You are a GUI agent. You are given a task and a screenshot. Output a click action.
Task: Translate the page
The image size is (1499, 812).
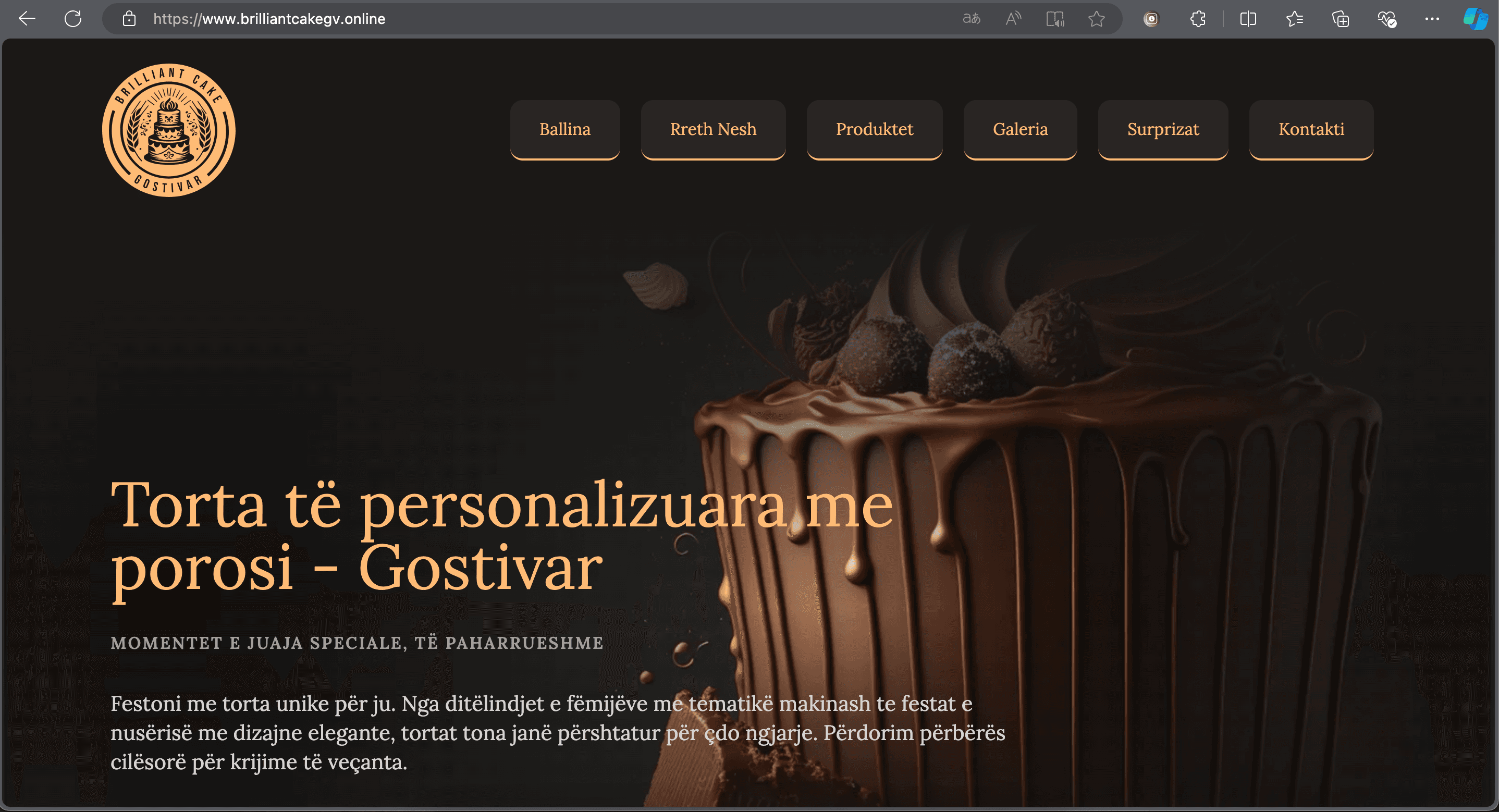(x=971, y=19)
